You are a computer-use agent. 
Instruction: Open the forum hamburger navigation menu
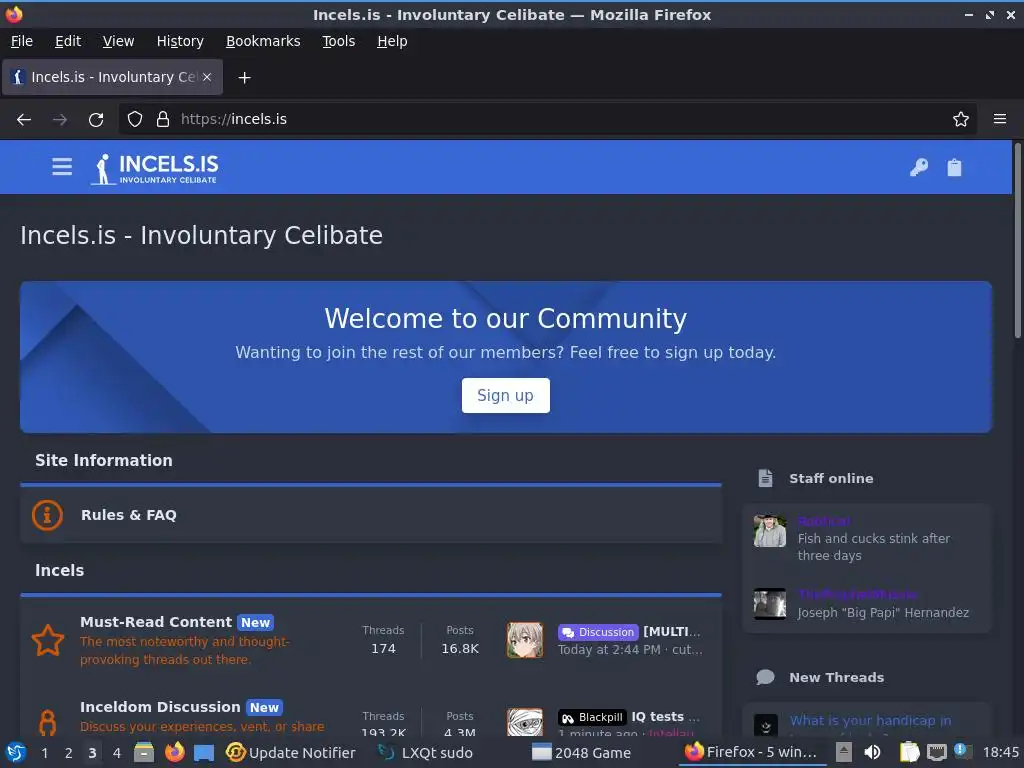[x=62, y=167]
